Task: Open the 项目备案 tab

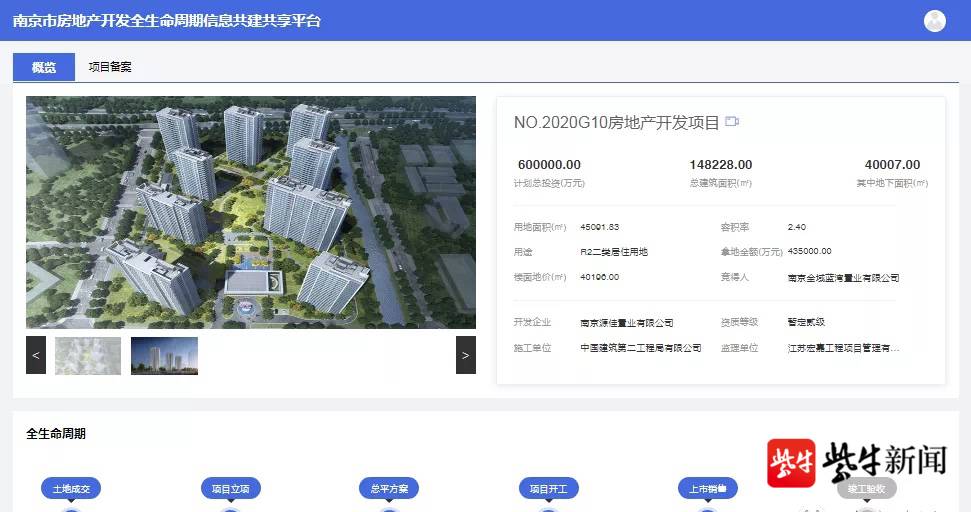Action: coord(110,67)
